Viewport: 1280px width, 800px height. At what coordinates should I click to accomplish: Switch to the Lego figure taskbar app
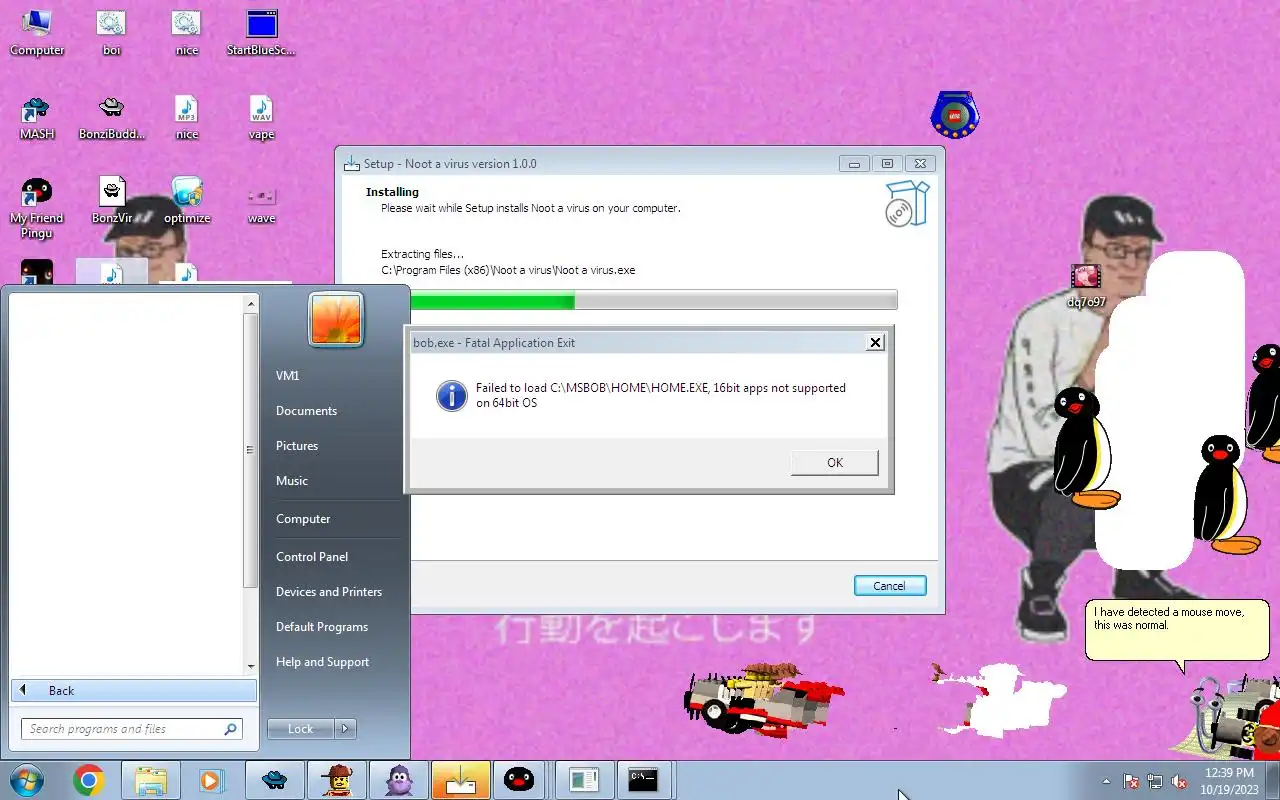pos(336,780)
